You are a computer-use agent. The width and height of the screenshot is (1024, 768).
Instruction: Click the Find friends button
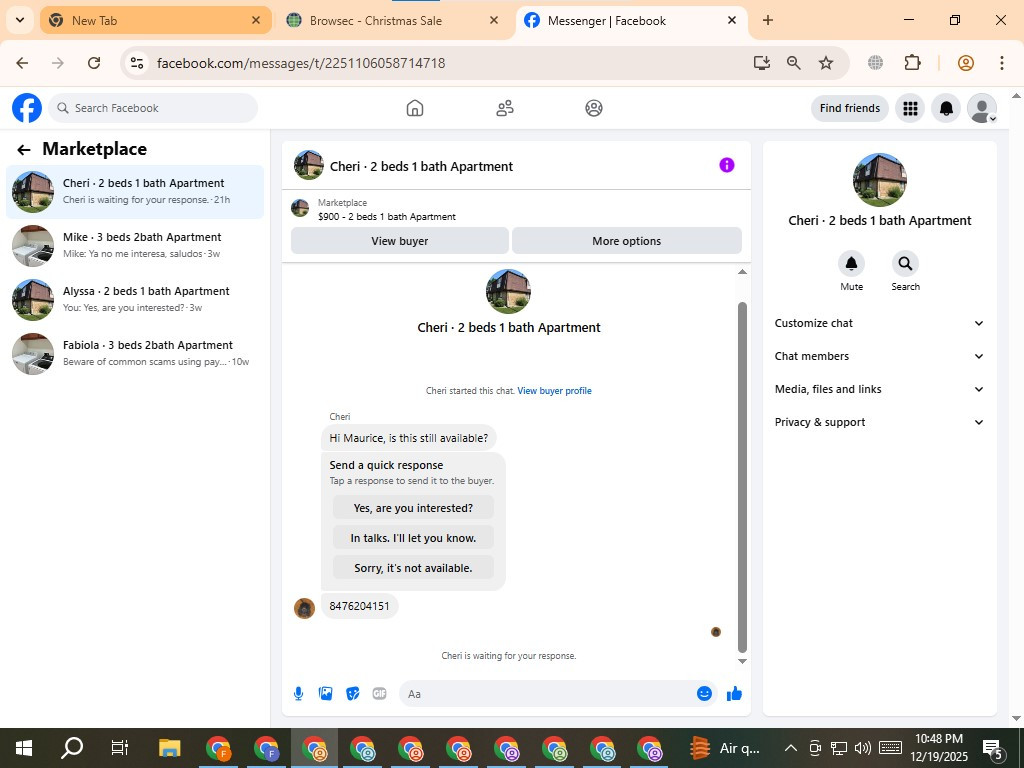click(x=850, y=108)
